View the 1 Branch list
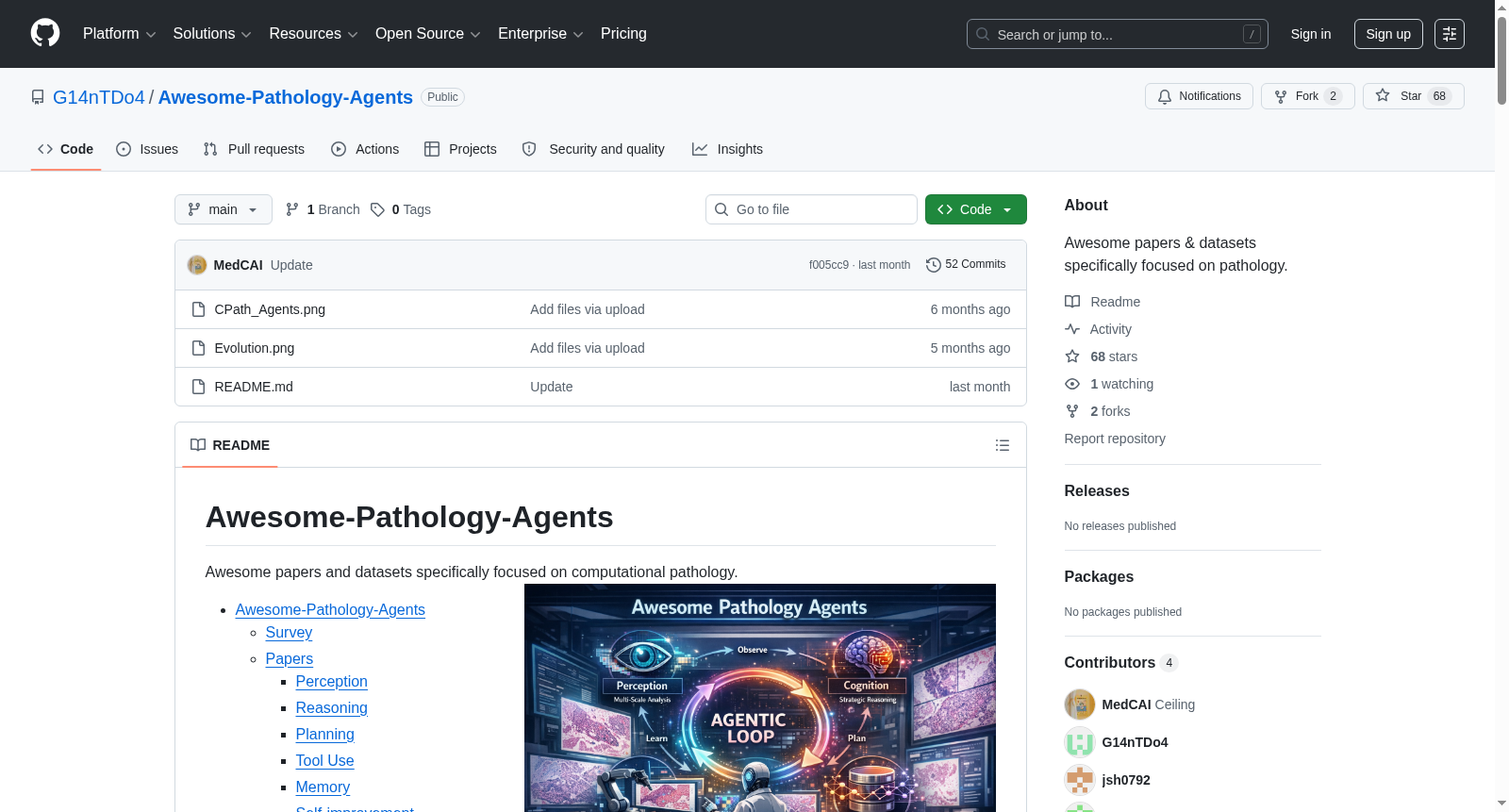The image size is (1509, 812). point(323,209)
